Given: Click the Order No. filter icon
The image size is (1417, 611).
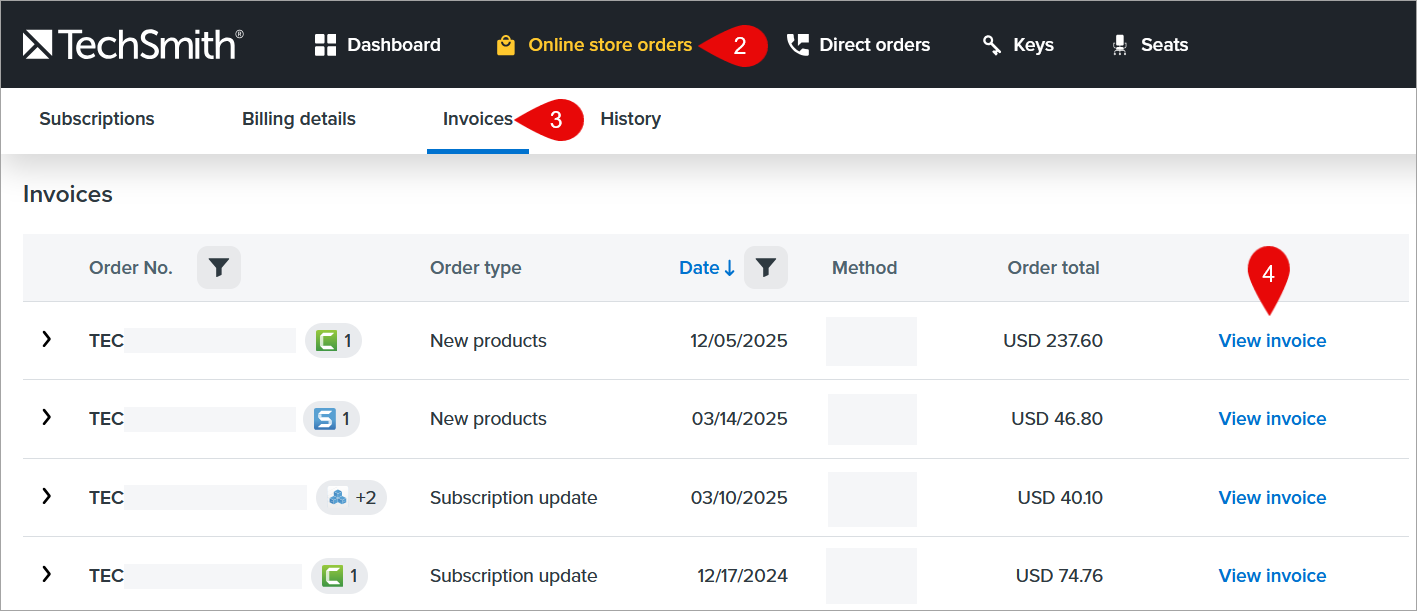Looking at the screenshot, I should [x=219, y=268].
